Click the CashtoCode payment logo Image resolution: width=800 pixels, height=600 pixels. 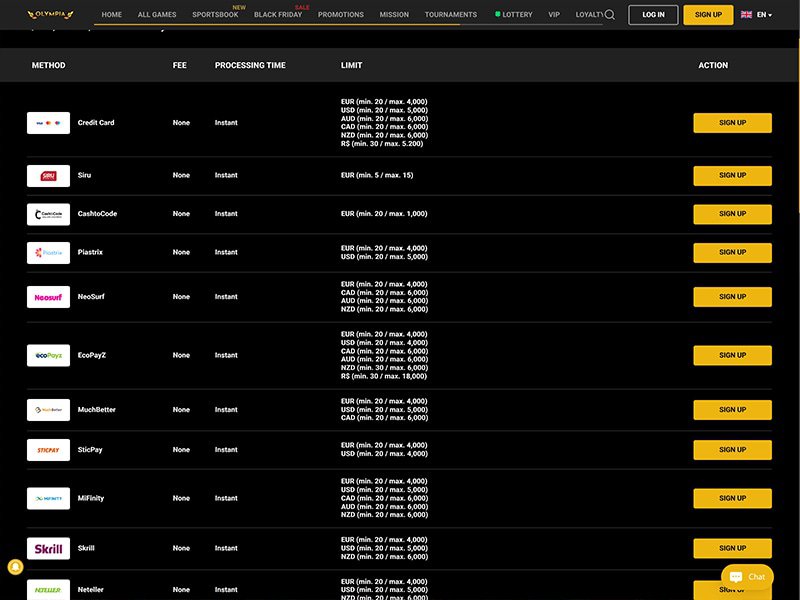point(48,214)
